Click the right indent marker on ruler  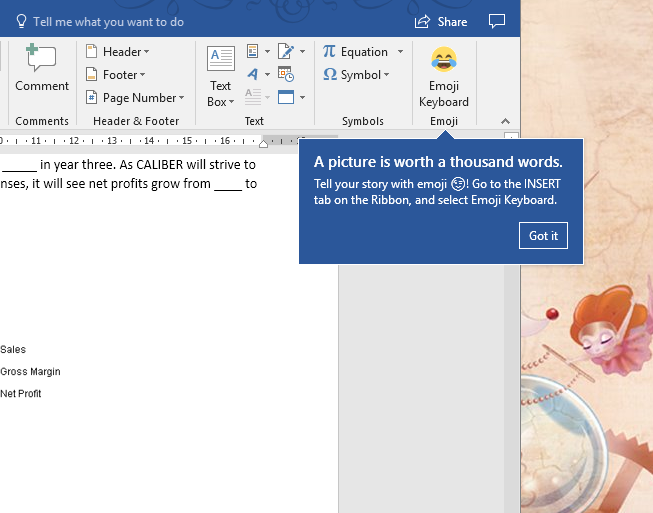(x=263, y=144)
